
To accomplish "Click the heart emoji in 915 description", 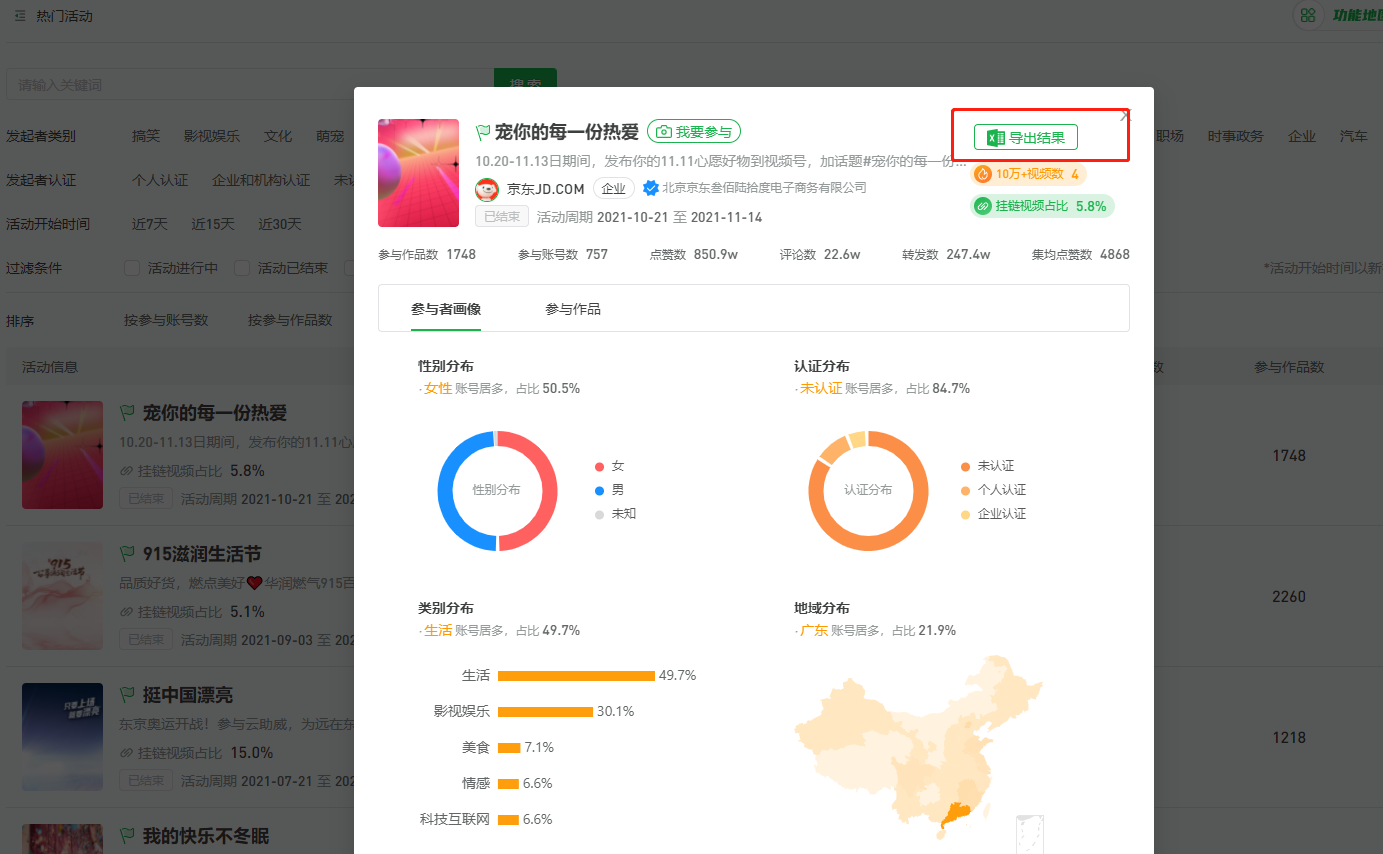I will point(254,583).
